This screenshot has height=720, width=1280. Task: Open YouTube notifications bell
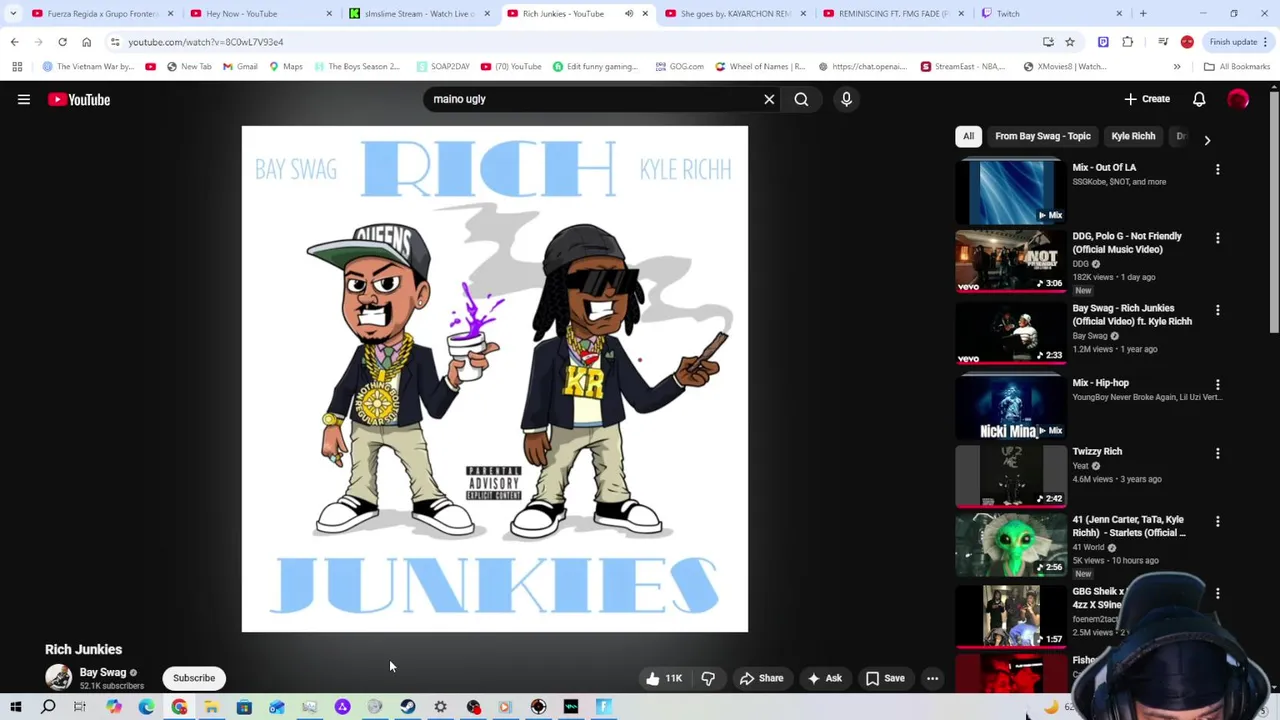coord(1199,99)
